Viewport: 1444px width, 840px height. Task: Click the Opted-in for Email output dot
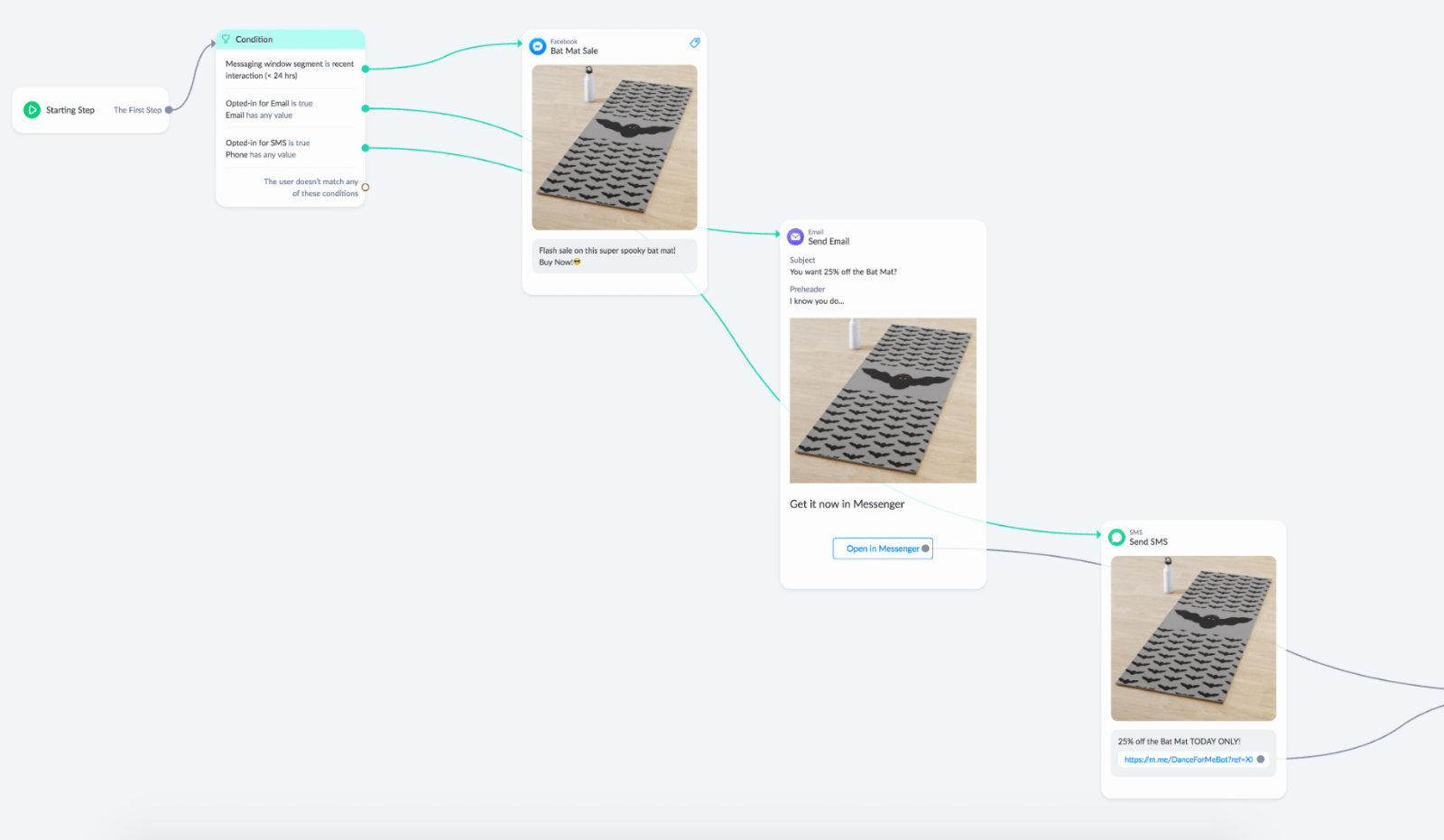[366, 108]
